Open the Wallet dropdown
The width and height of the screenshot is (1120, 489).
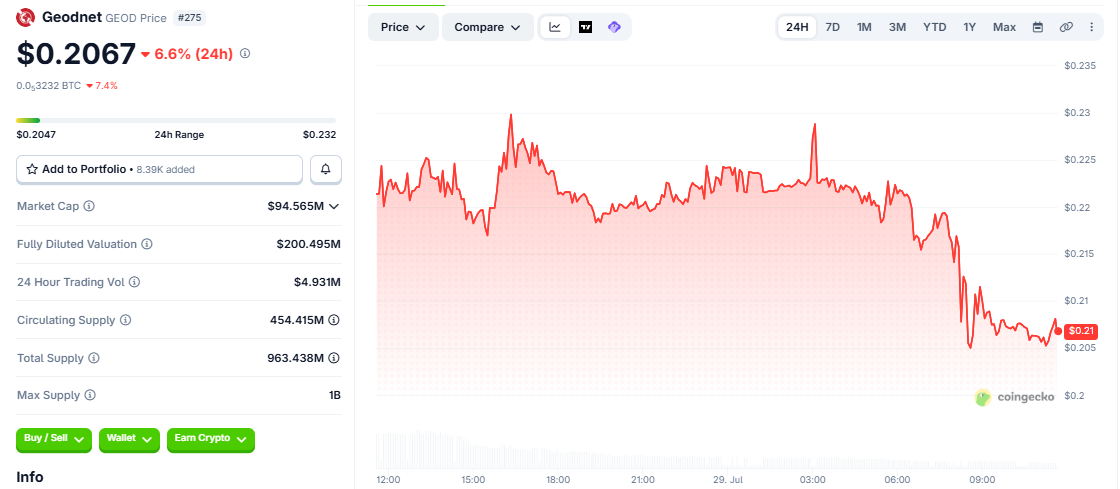[x=129, y=439]
